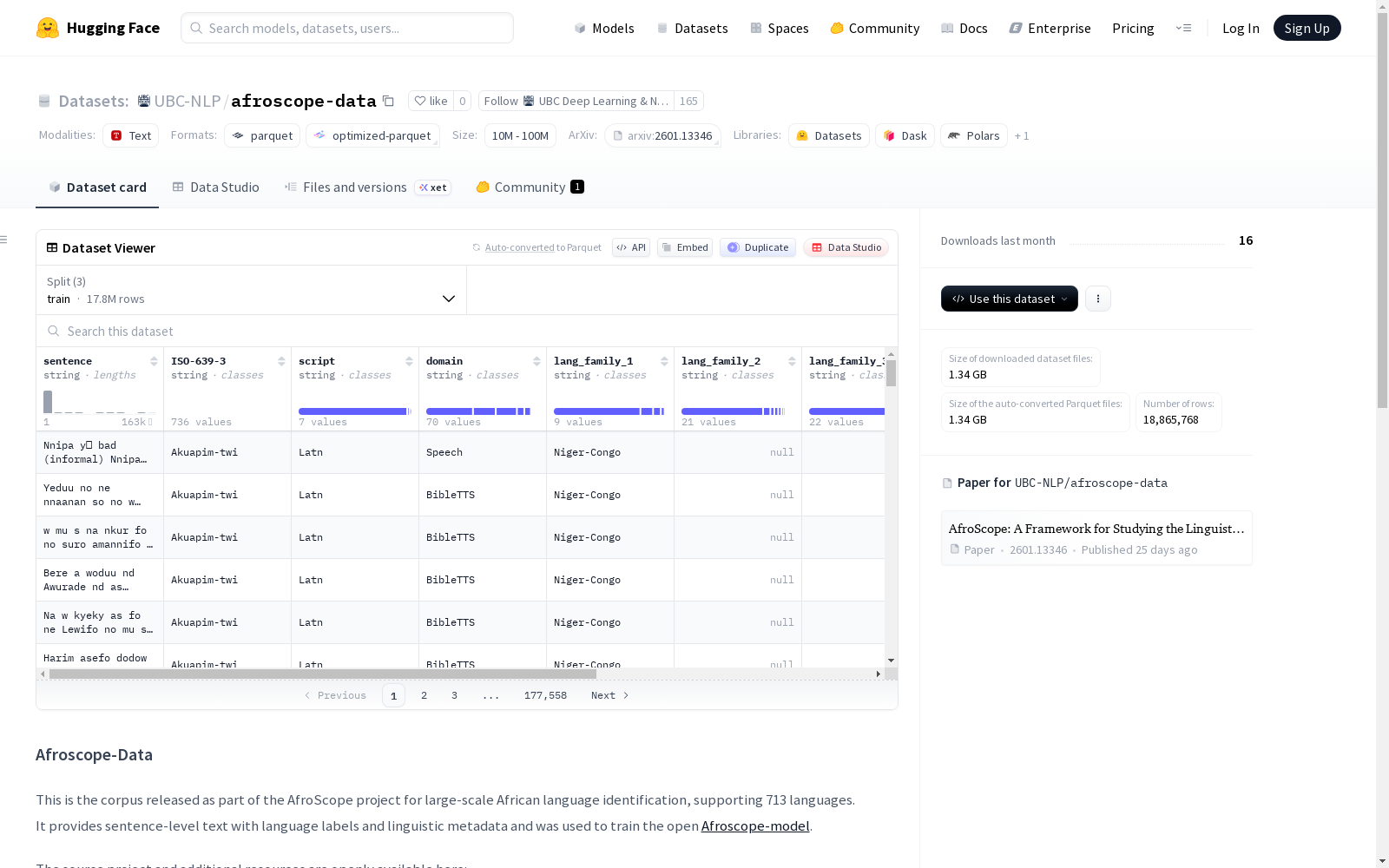This screenshot has height=868, width=1389.
Task: Click the Embed button
Action: point(685,247)
